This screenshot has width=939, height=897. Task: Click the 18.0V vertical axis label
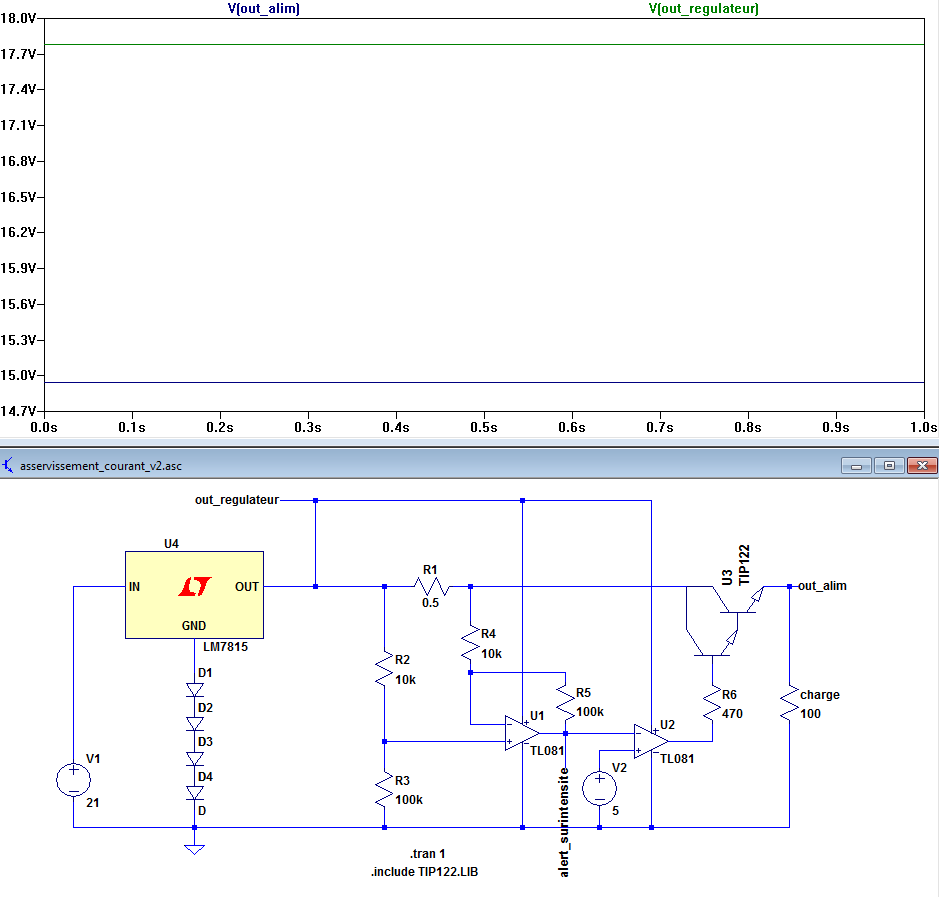19,19
